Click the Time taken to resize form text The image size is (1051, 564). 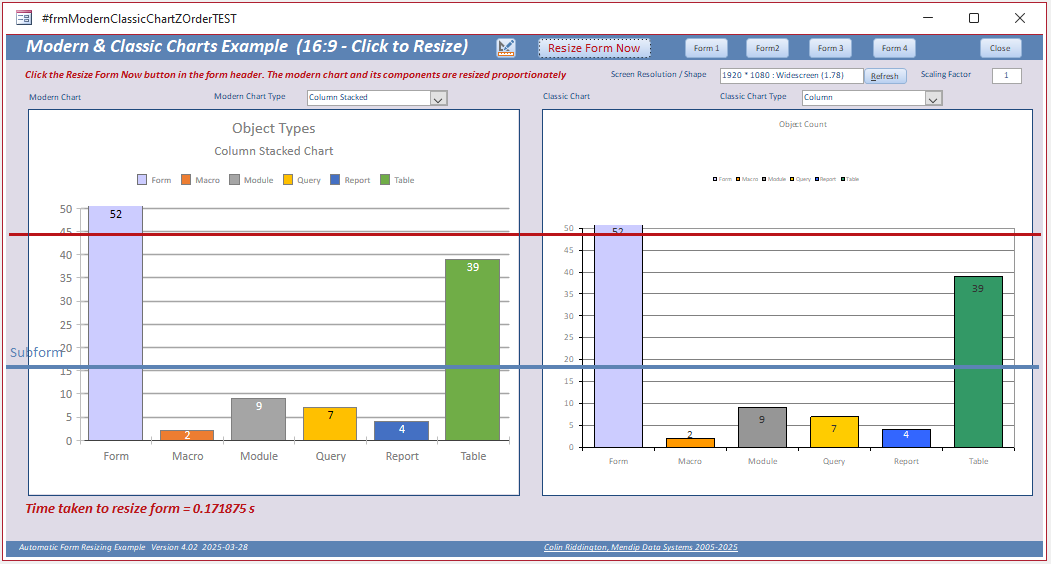coord(140,508)
